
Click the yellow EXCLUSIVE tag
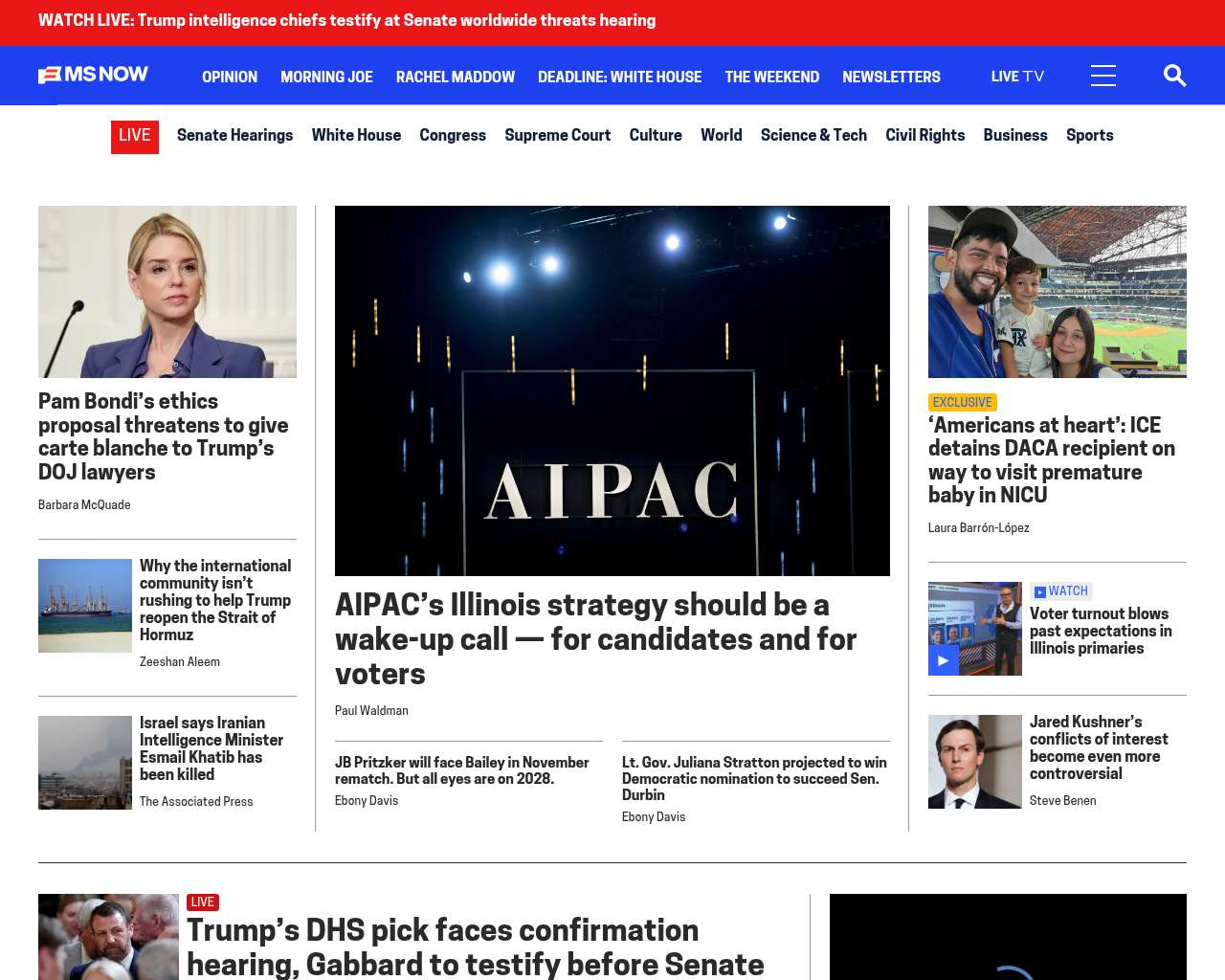pyautogui.click(x=962, y=403)
